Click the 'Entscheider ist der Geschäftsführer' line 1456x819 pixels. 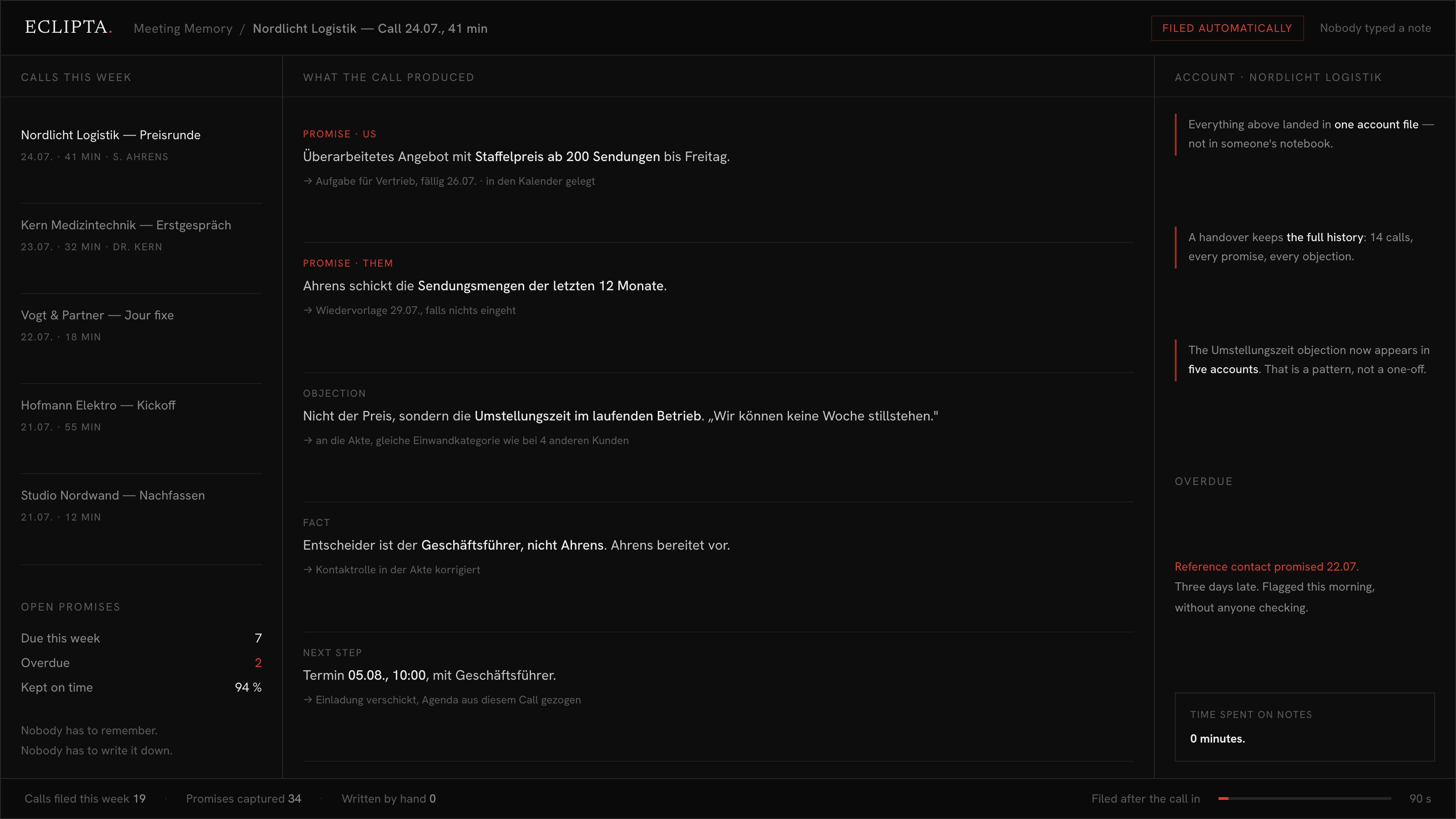[516, 546]
